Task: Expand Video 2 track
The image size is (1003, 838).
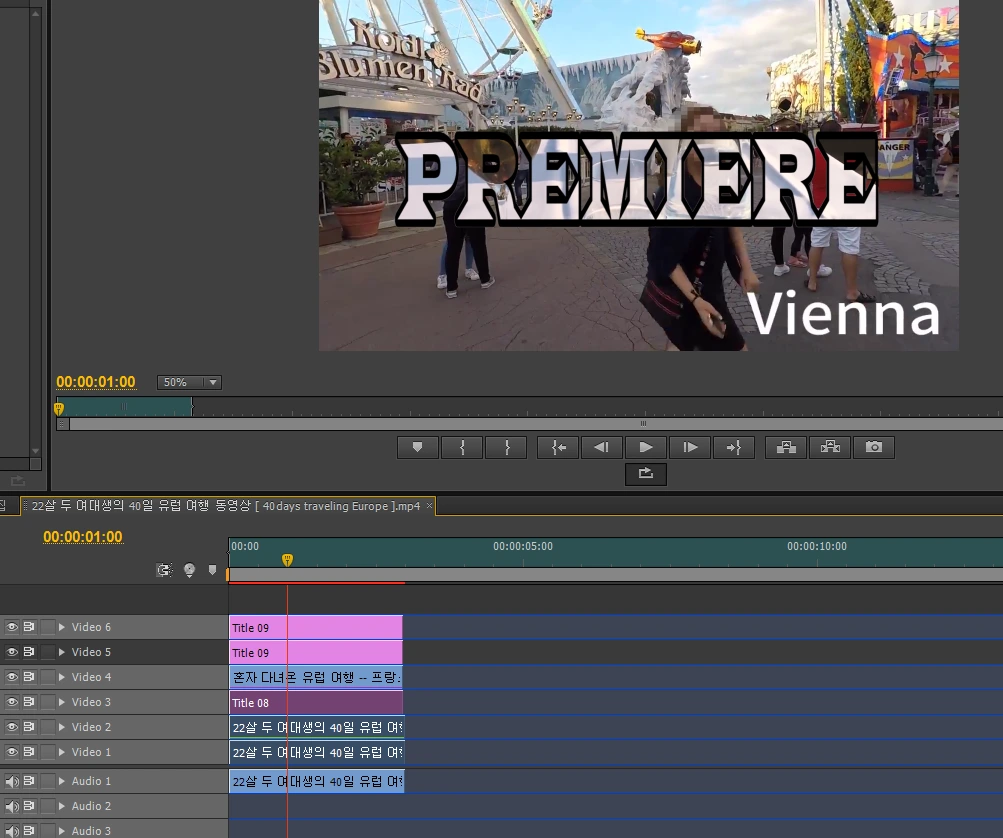Action: (62, 727)
